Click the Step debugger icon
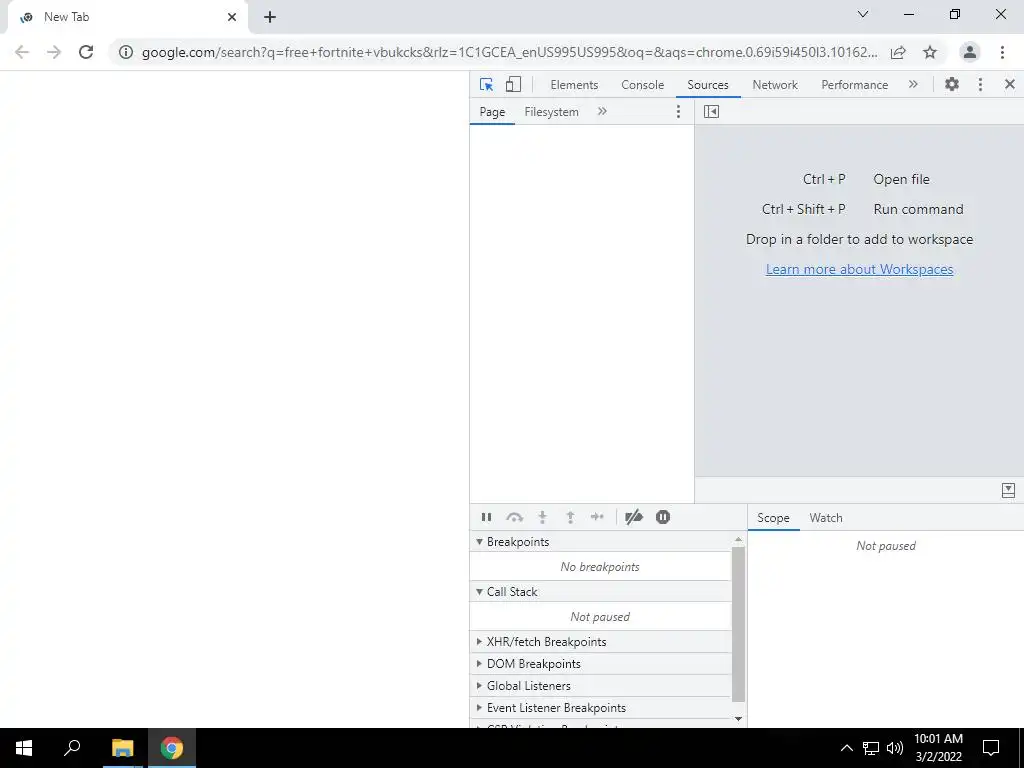Viewport: 1024px width, 768px height. 597,517
